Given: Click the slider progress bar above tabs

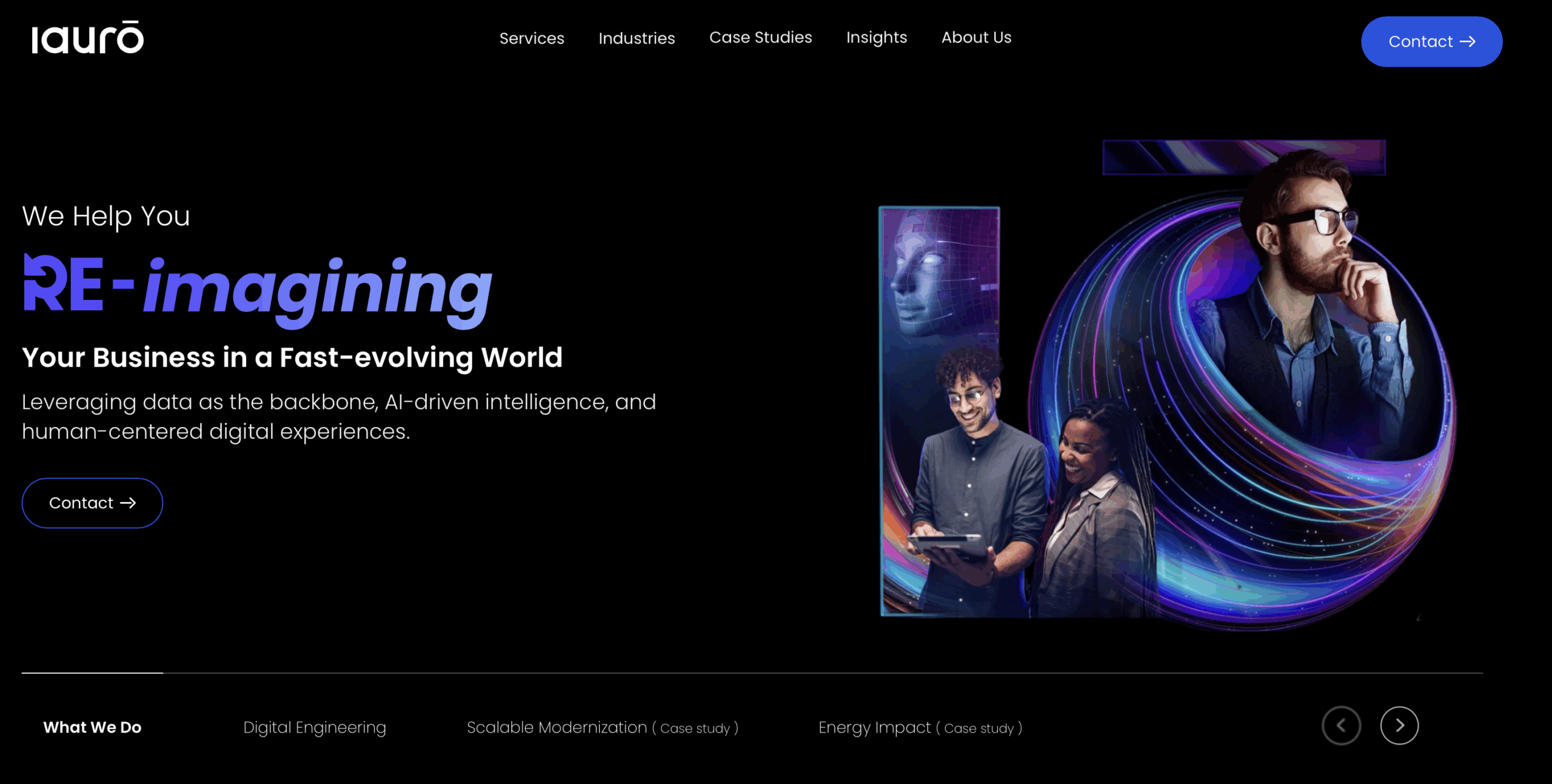Looking at the screenshot, I should point(752,673).
